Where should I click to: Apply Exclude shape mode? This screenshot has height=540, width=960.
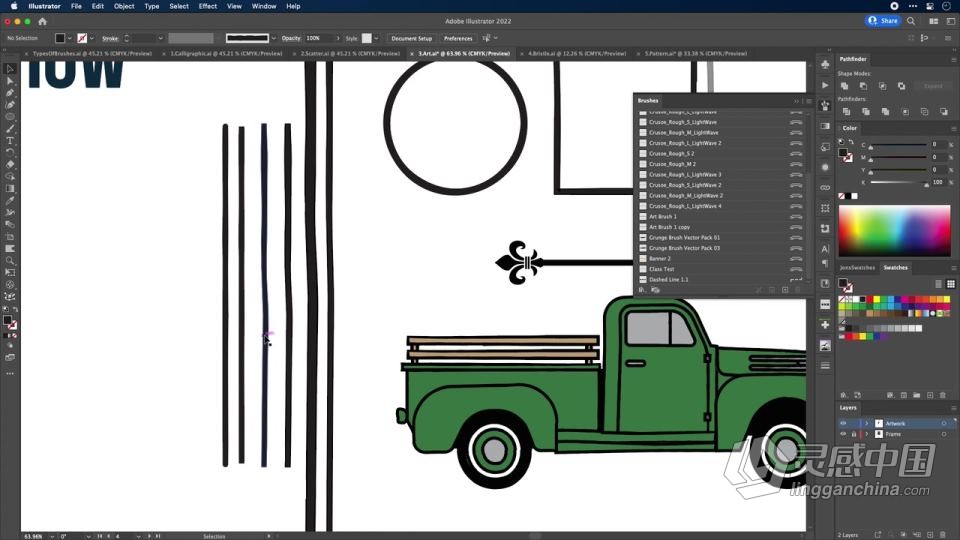[x=901, y=86]
